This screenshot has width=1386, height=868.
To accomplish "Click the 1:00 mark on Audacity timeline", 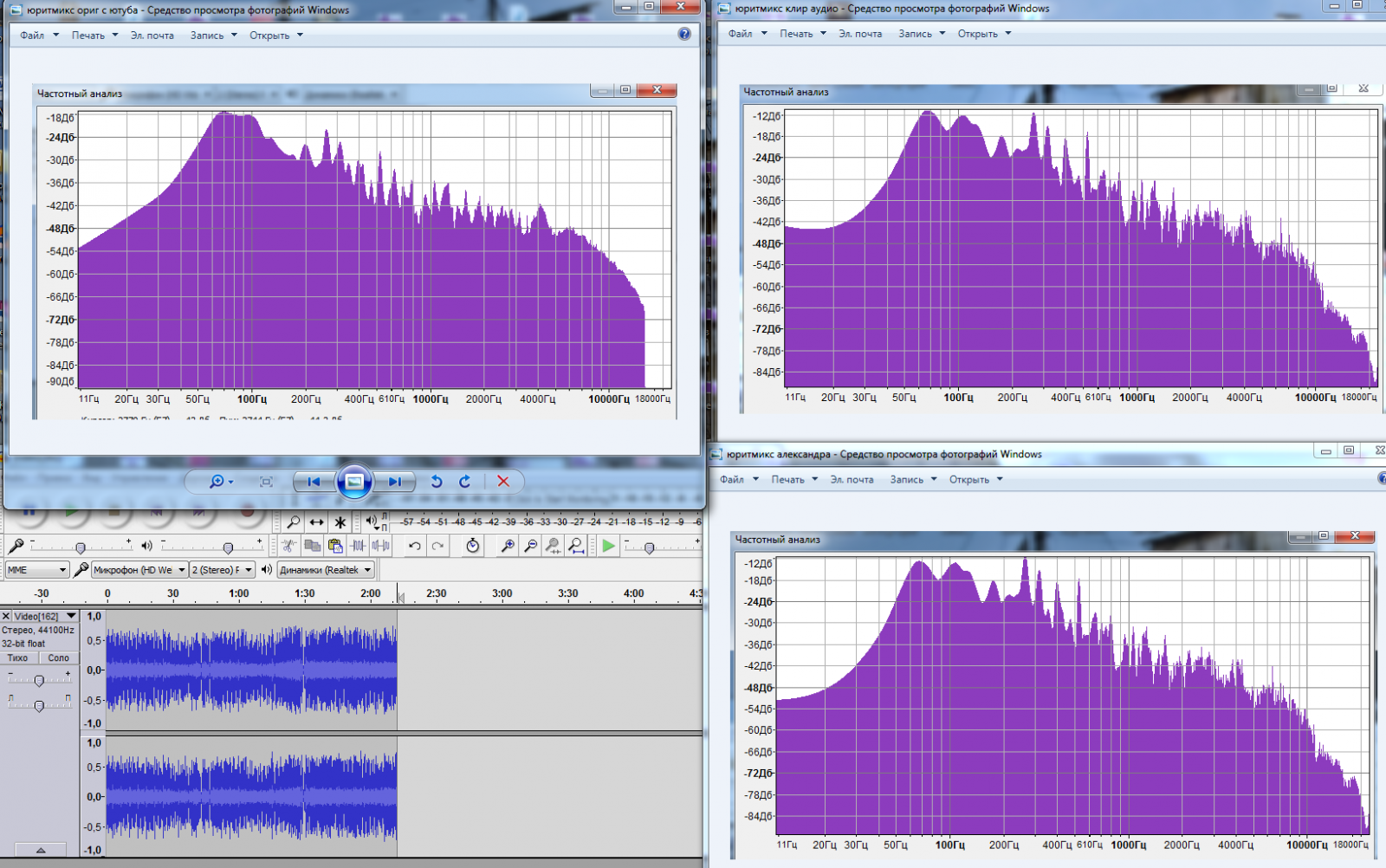I will coord(239,594).
